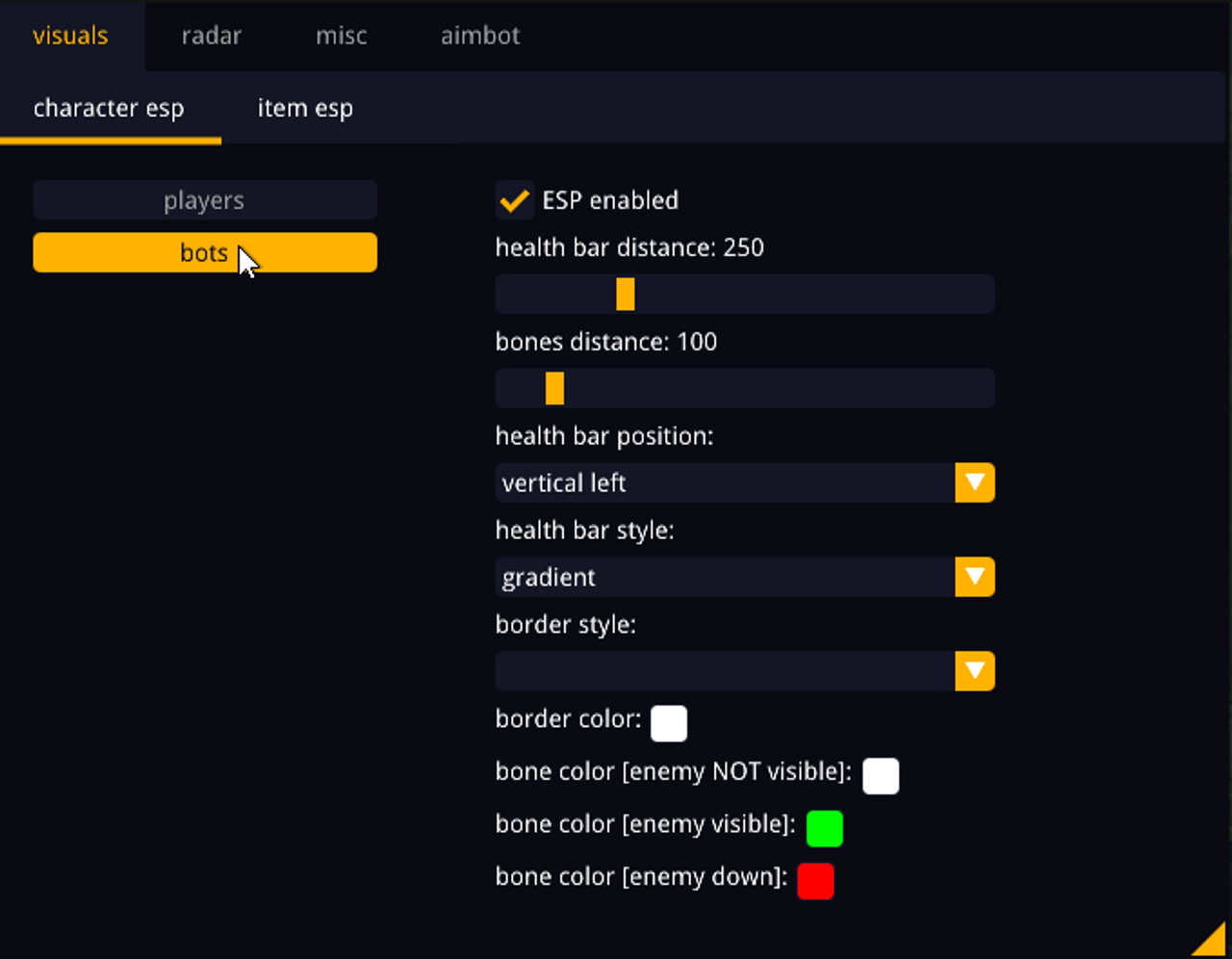
Task: Go to the aimbot tab
Action: point(479,36)
